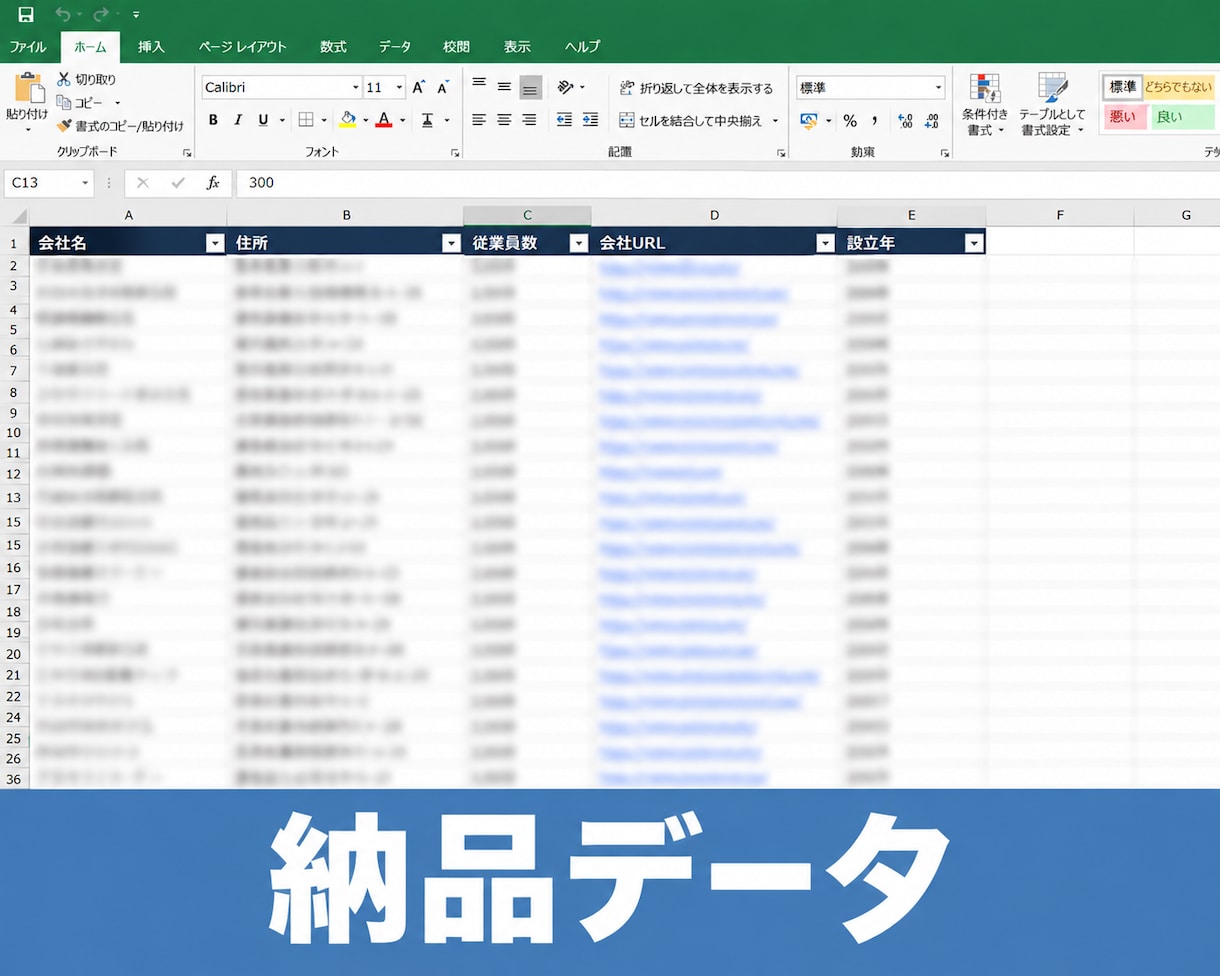Switch to the 数式 tab
The height and width of the screenshot is (976, 1220).
click(333, 47)
